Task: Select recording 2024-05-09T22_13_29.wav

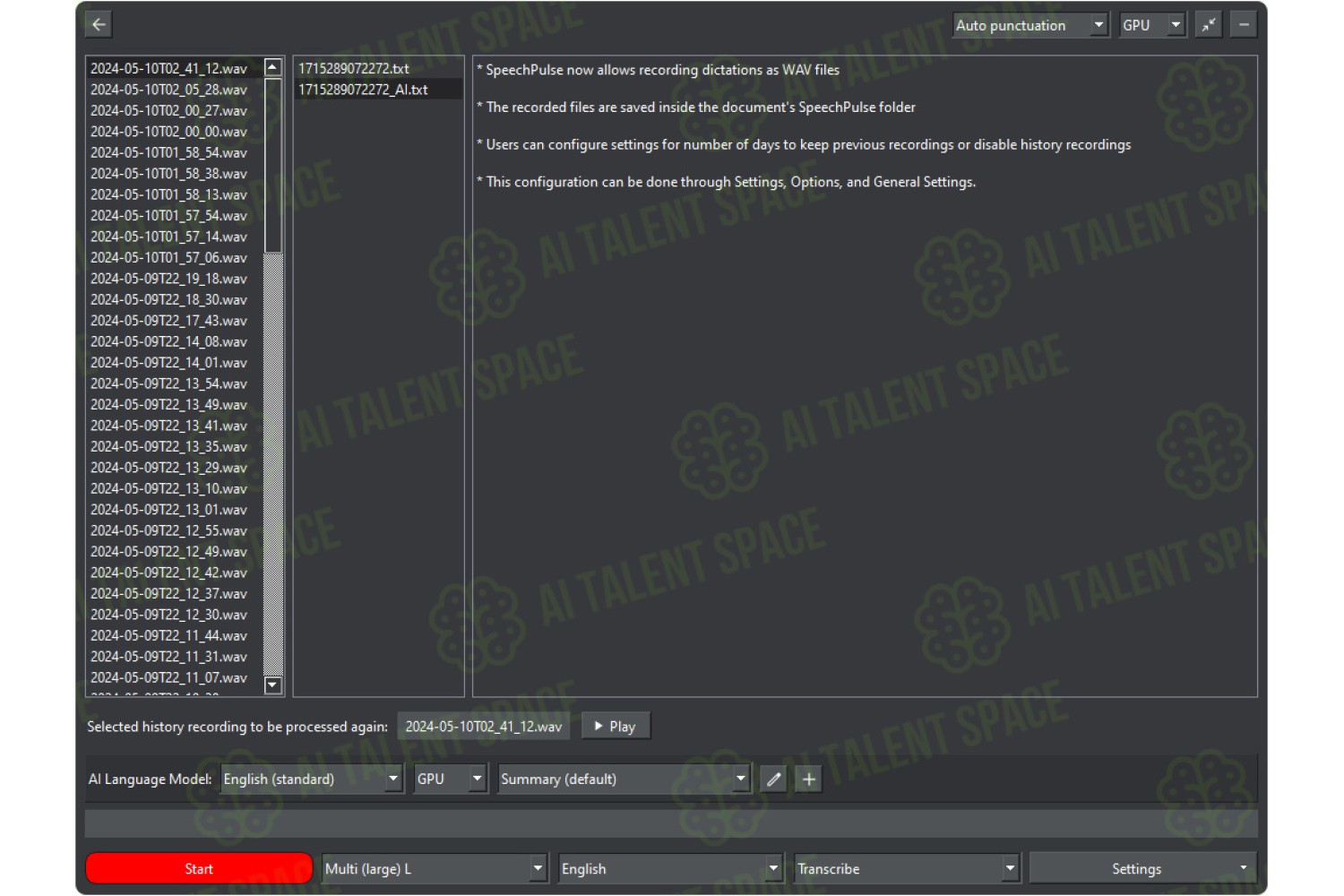Action: pyautogui.click(x=175, y=468)
